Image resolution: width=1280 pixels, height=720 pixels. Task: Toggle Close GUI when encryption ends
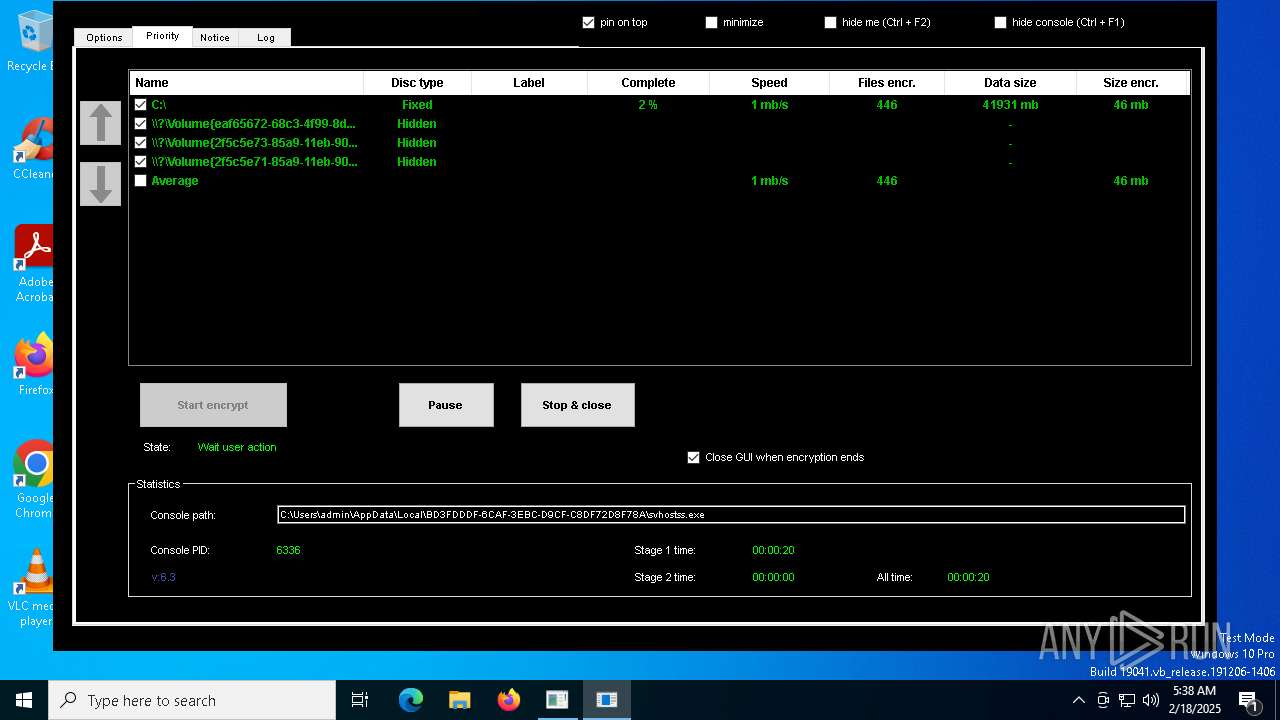tap(693, 457)
